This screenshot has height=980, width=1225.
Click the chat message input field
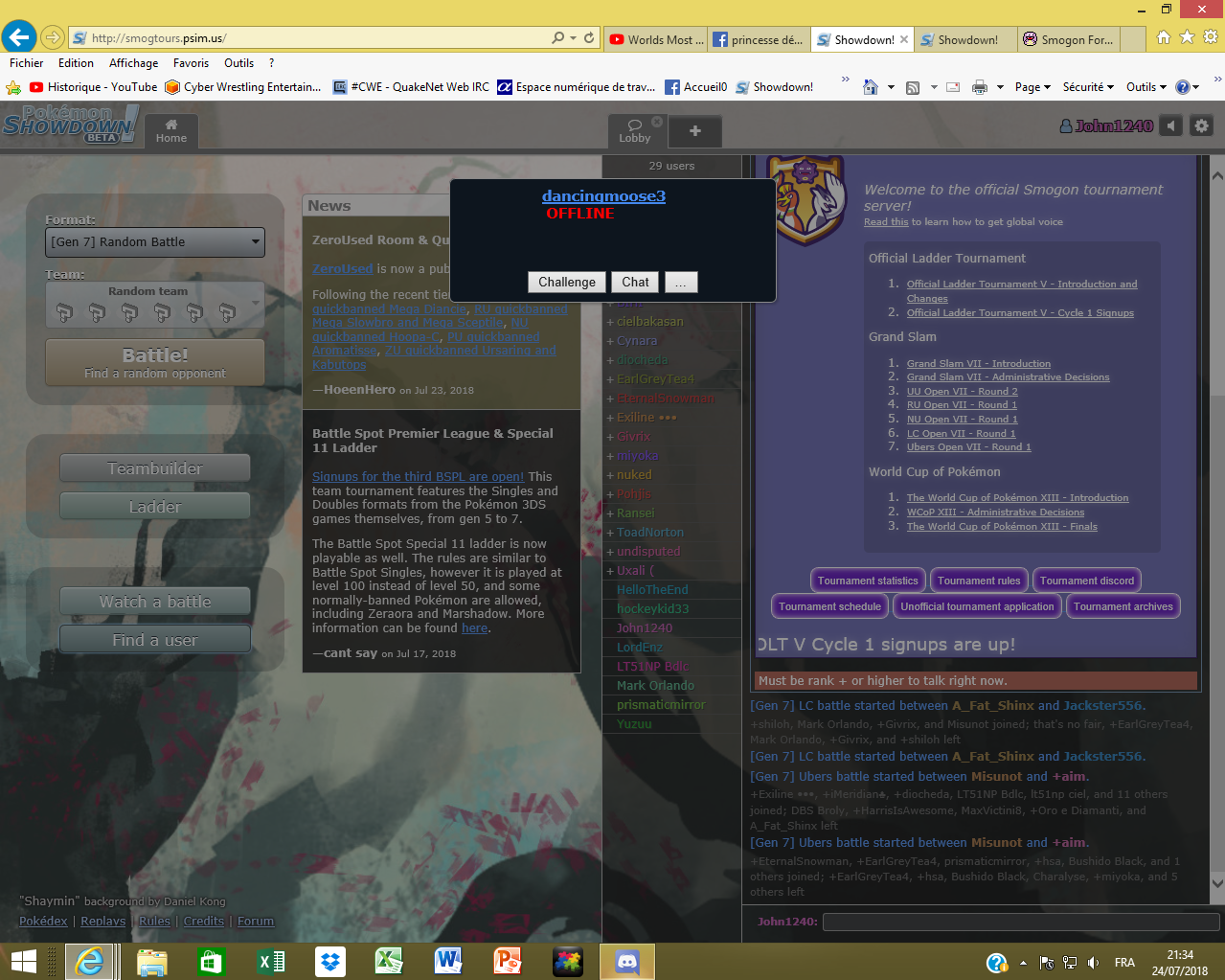(1021, 922)
